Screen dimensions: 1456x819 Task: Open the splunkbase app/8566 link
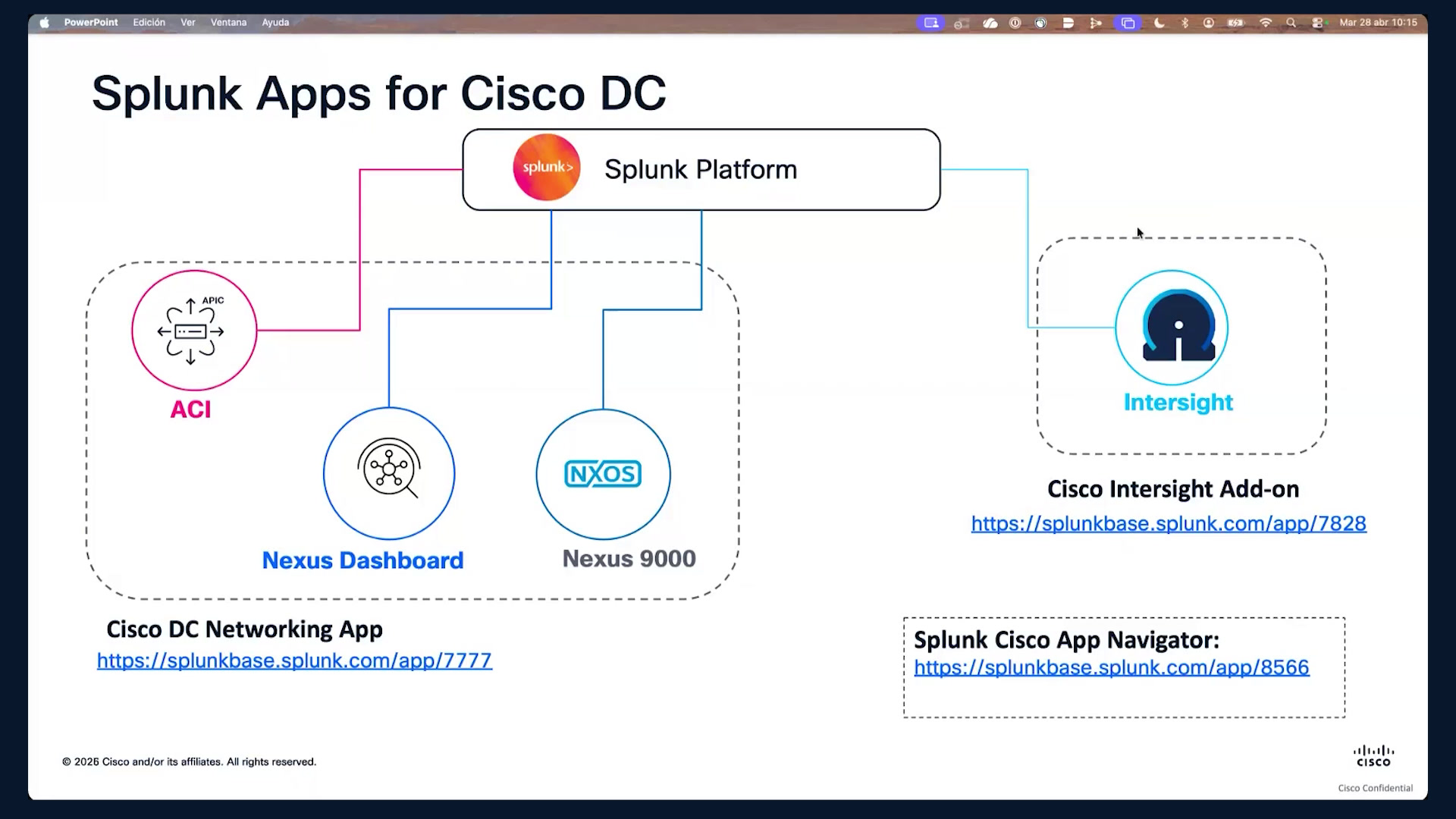(1112, 667)
